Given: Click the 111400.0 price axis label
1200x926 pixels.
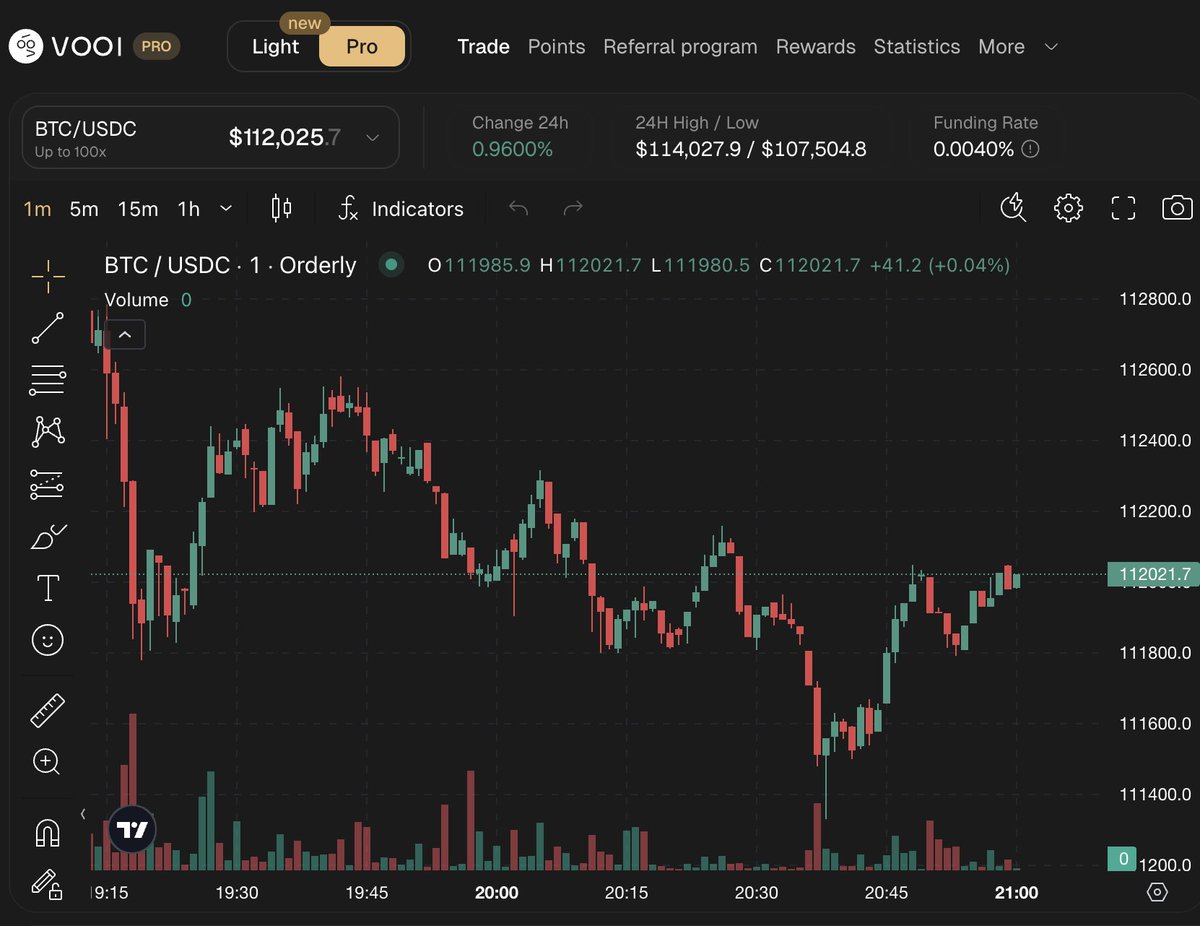Looking at the screenshot, I should [1155, 794].
